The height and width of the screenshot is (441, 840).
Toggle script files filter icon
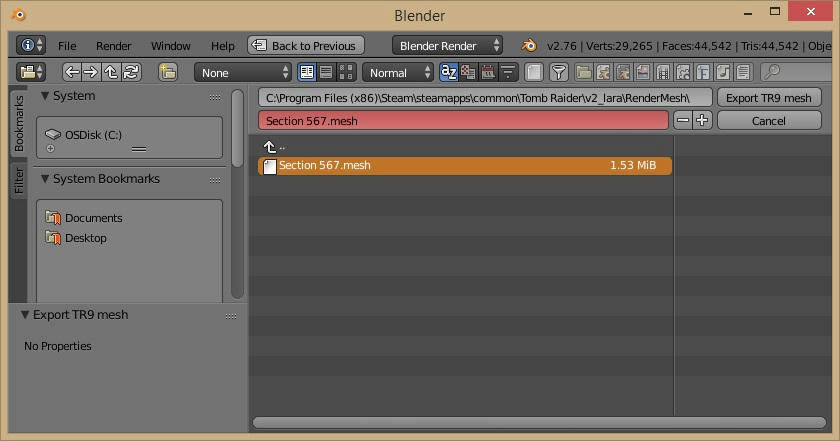(x=683, y=72)
